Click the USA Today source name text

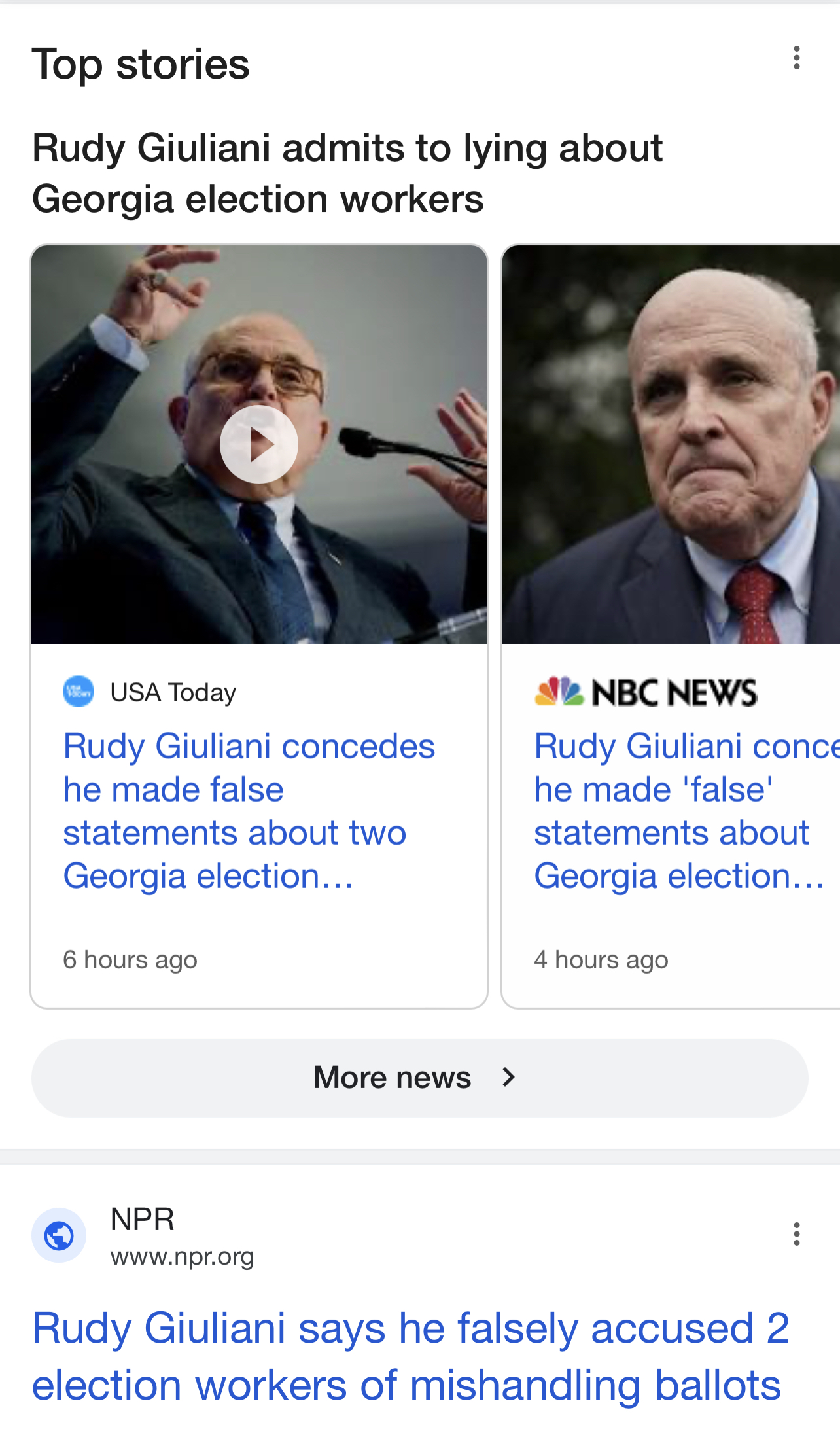173,692
